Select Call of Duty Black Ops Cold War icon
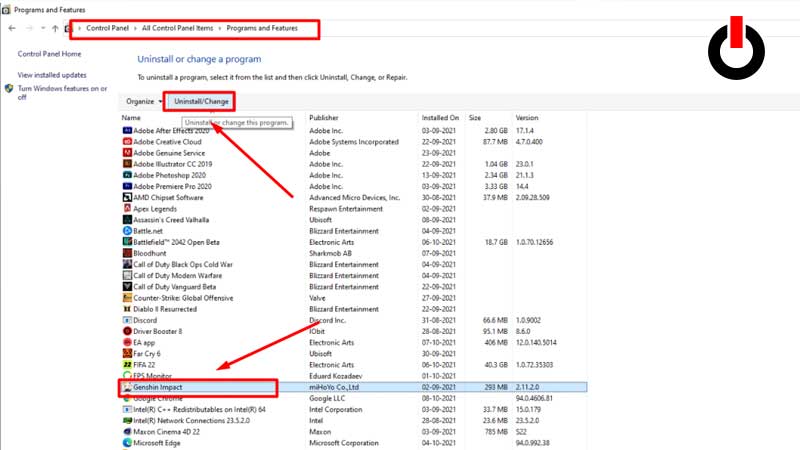Screen dimensions: 800x450 [x=127, y=264]
